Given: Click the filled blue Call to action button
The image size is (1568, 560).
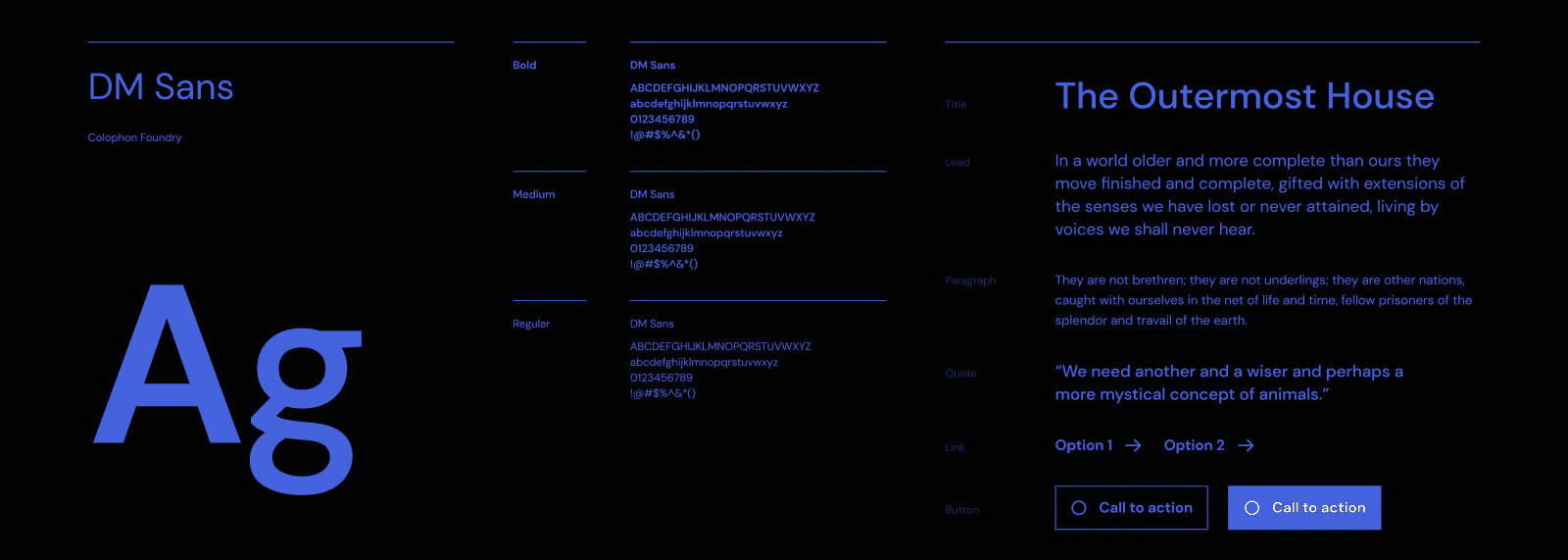Looking at the screenshot, I should tap(1304, 508).
